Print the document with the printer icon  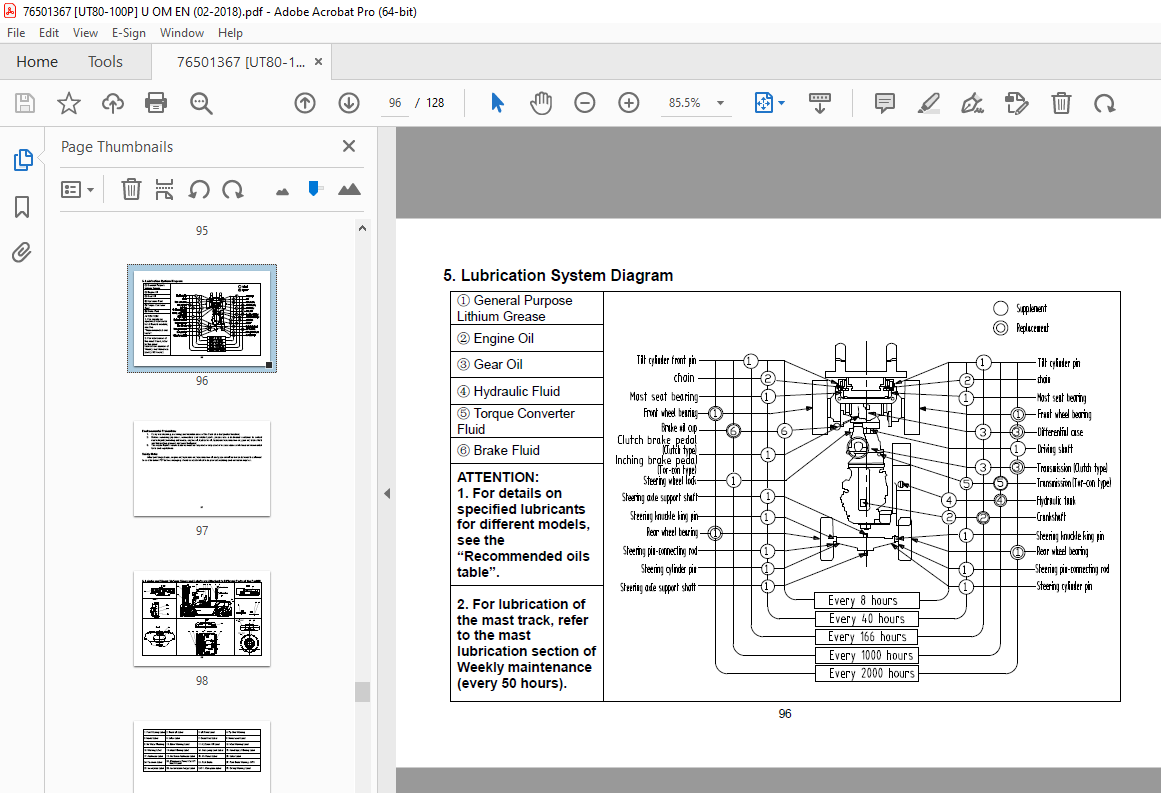pyautogui.click(x=156, y=103)
